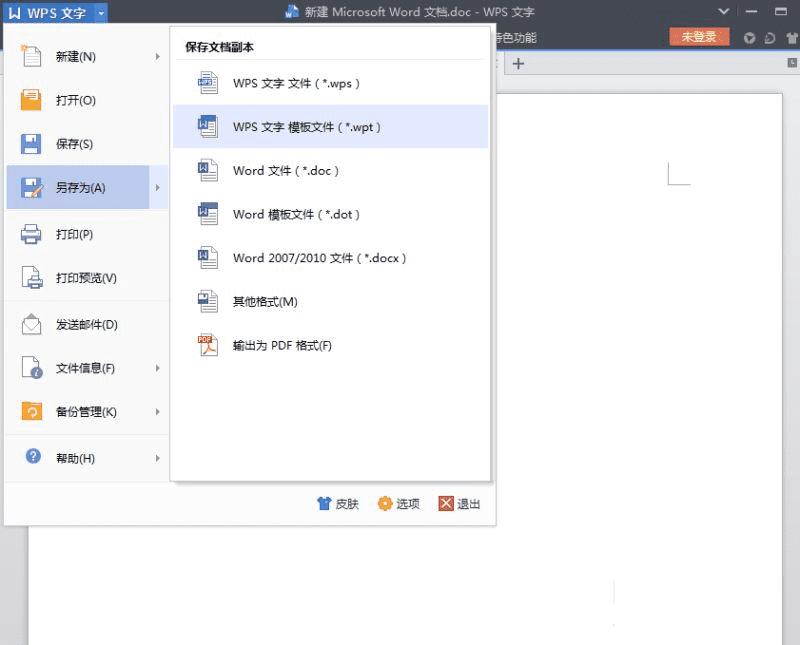Click the 皮肤 shirt icon
The height and width of the screenshot is (645, 800).
(x=324, y=504)
